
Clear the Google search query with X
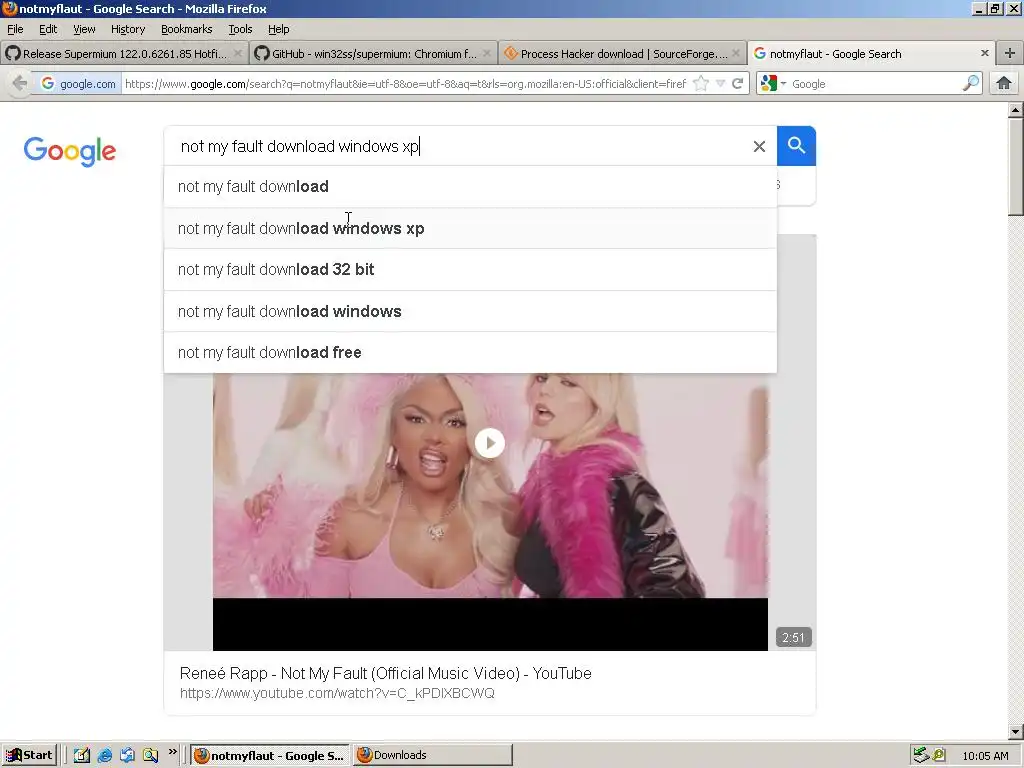(x=759, y=146)
